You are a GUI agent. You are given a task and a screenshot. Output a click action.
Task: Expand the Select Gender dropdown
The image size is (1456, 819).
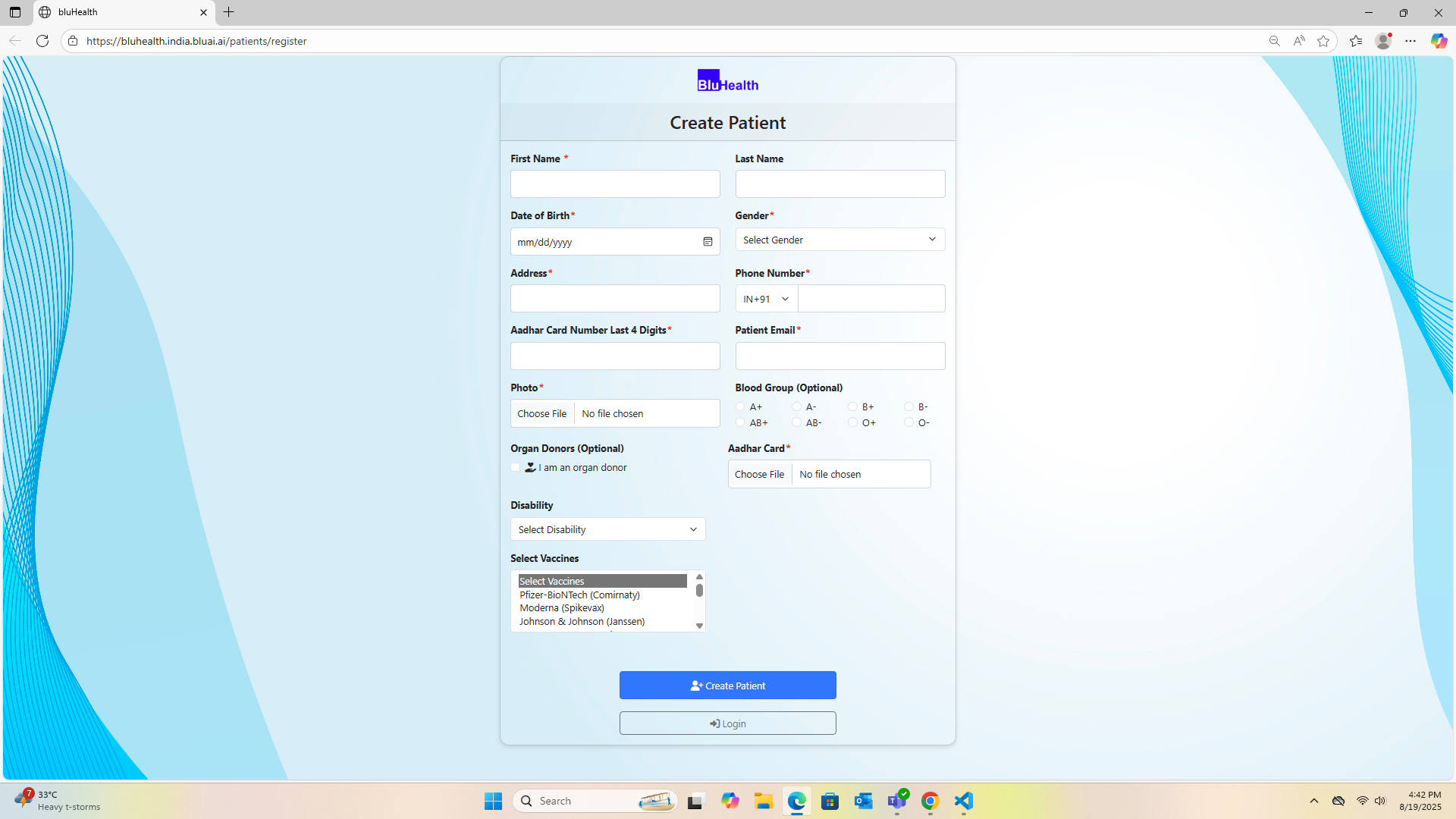(839, 240)
